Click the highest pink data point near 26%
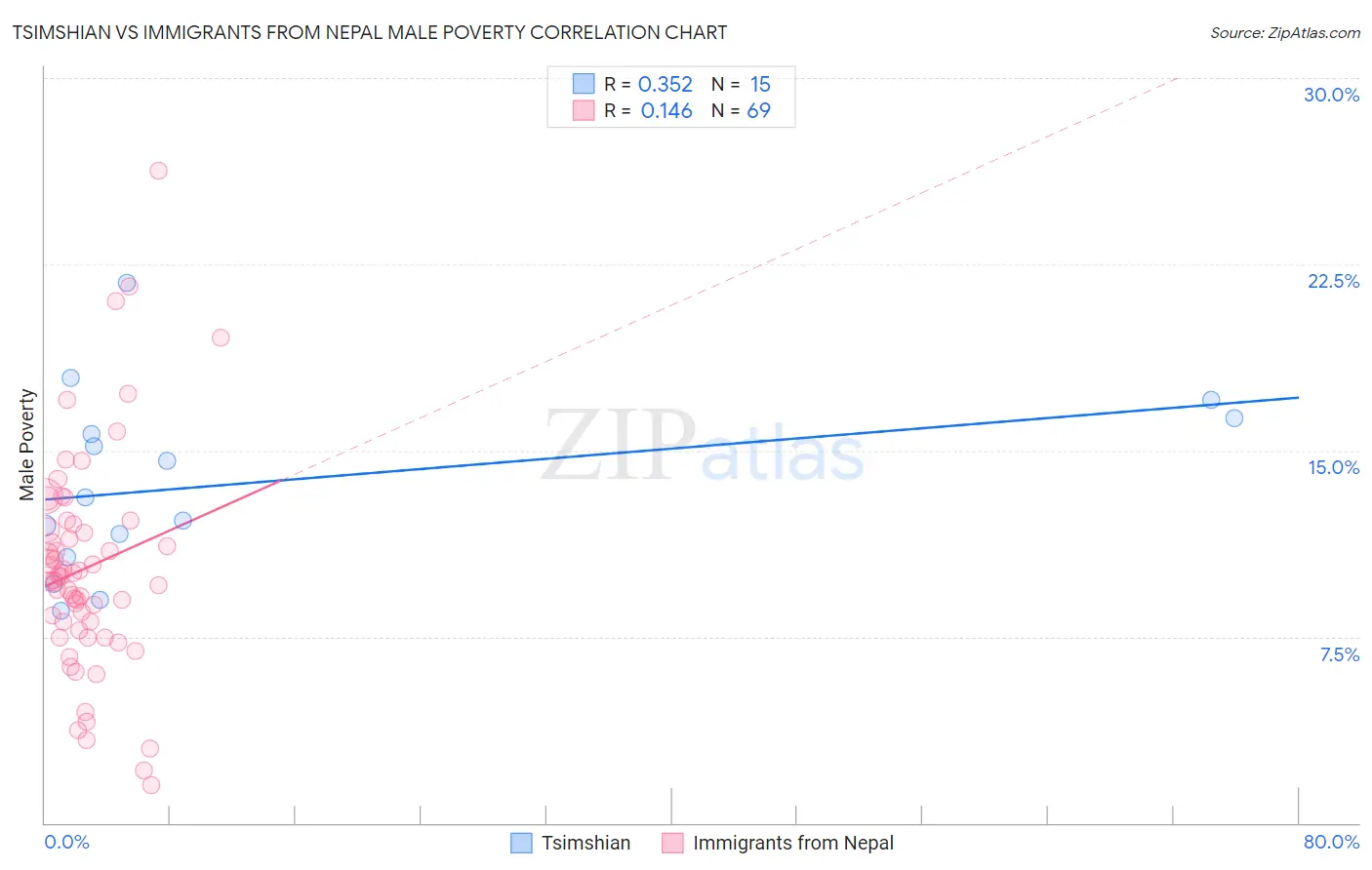The width and height of the screenshot is (1372, 870). [x=158, y=171]
